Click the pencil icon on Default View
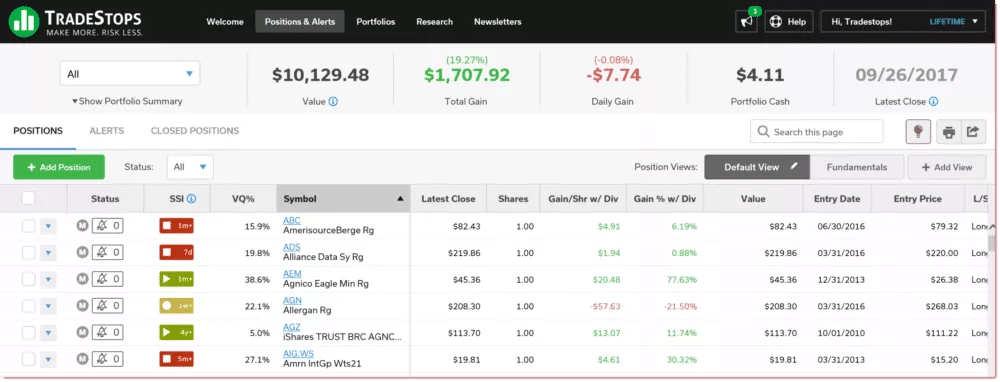 point(794,166)
